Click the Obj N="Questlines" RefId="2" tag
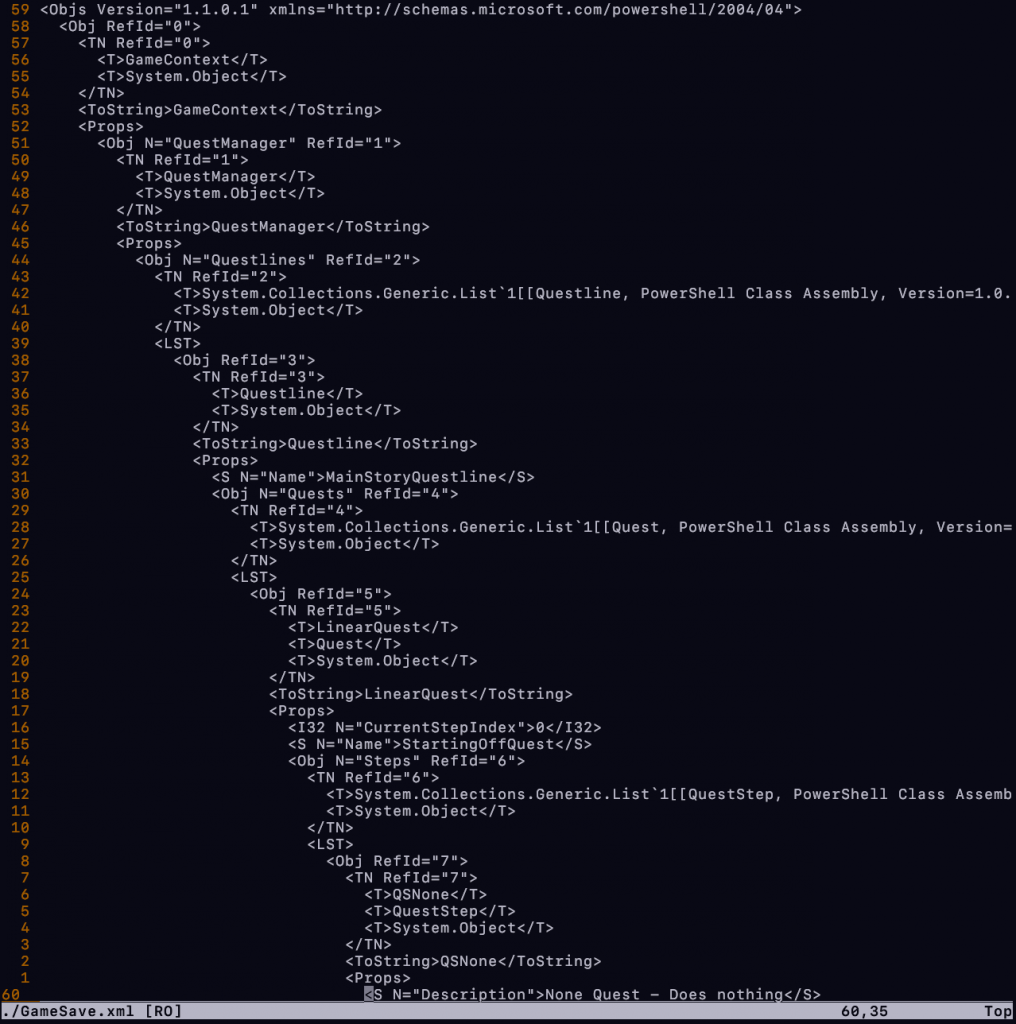Viewport: 1016px width, 1024px height. 277,260
